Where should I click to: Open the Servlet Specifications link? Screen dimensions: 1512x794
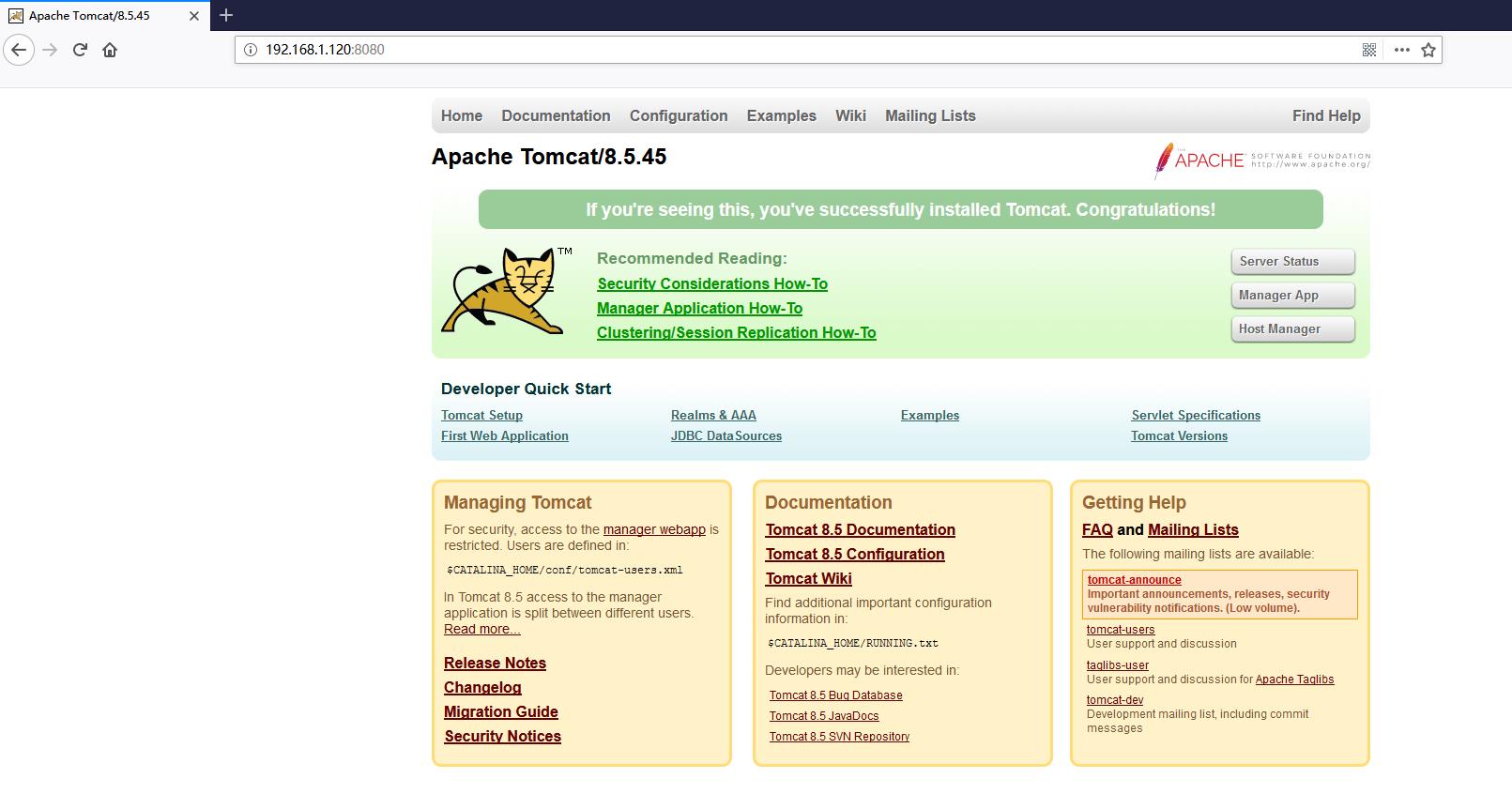[x=1196, y=415]
